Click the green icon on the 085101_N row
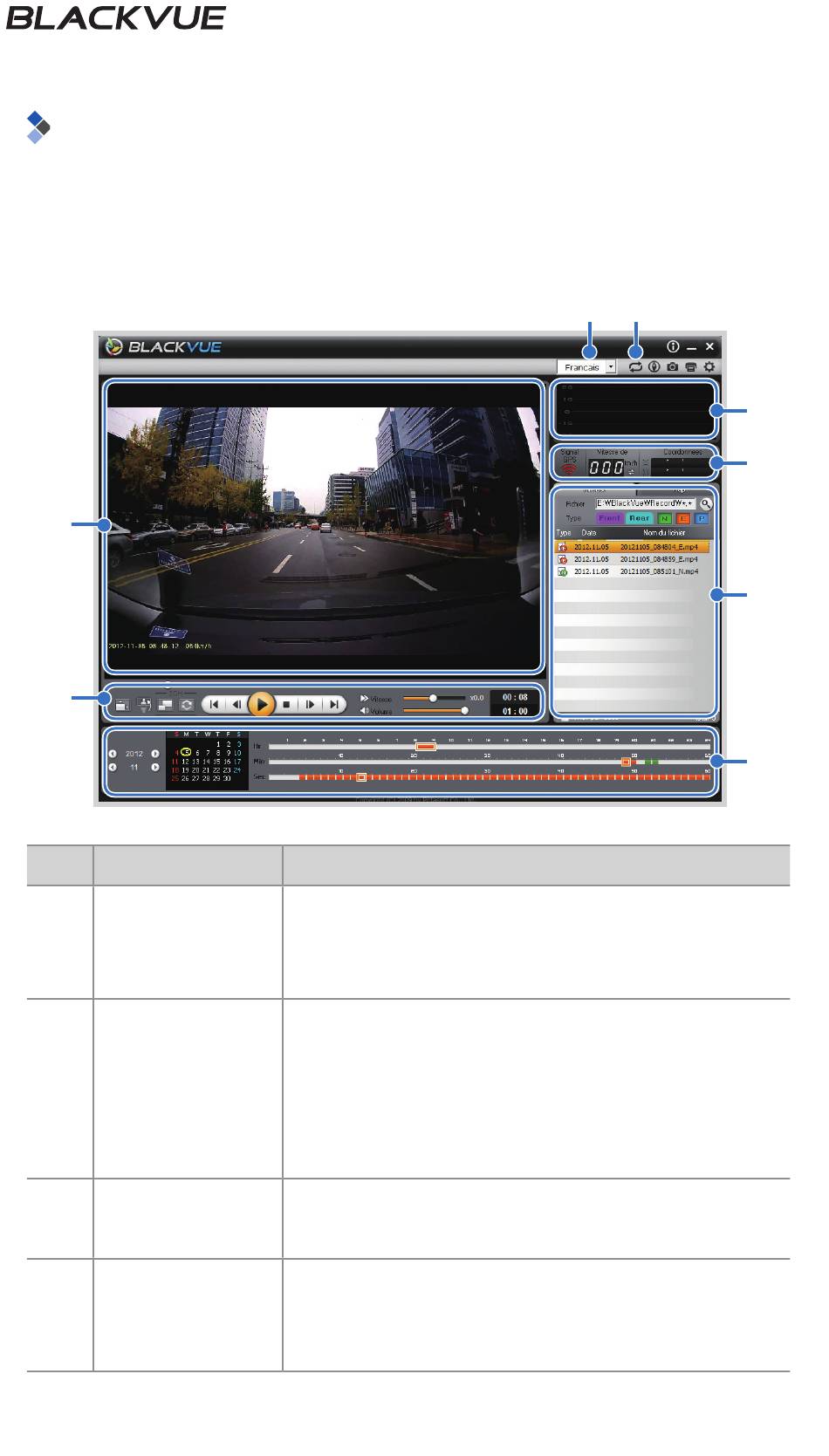 (564, 571)
